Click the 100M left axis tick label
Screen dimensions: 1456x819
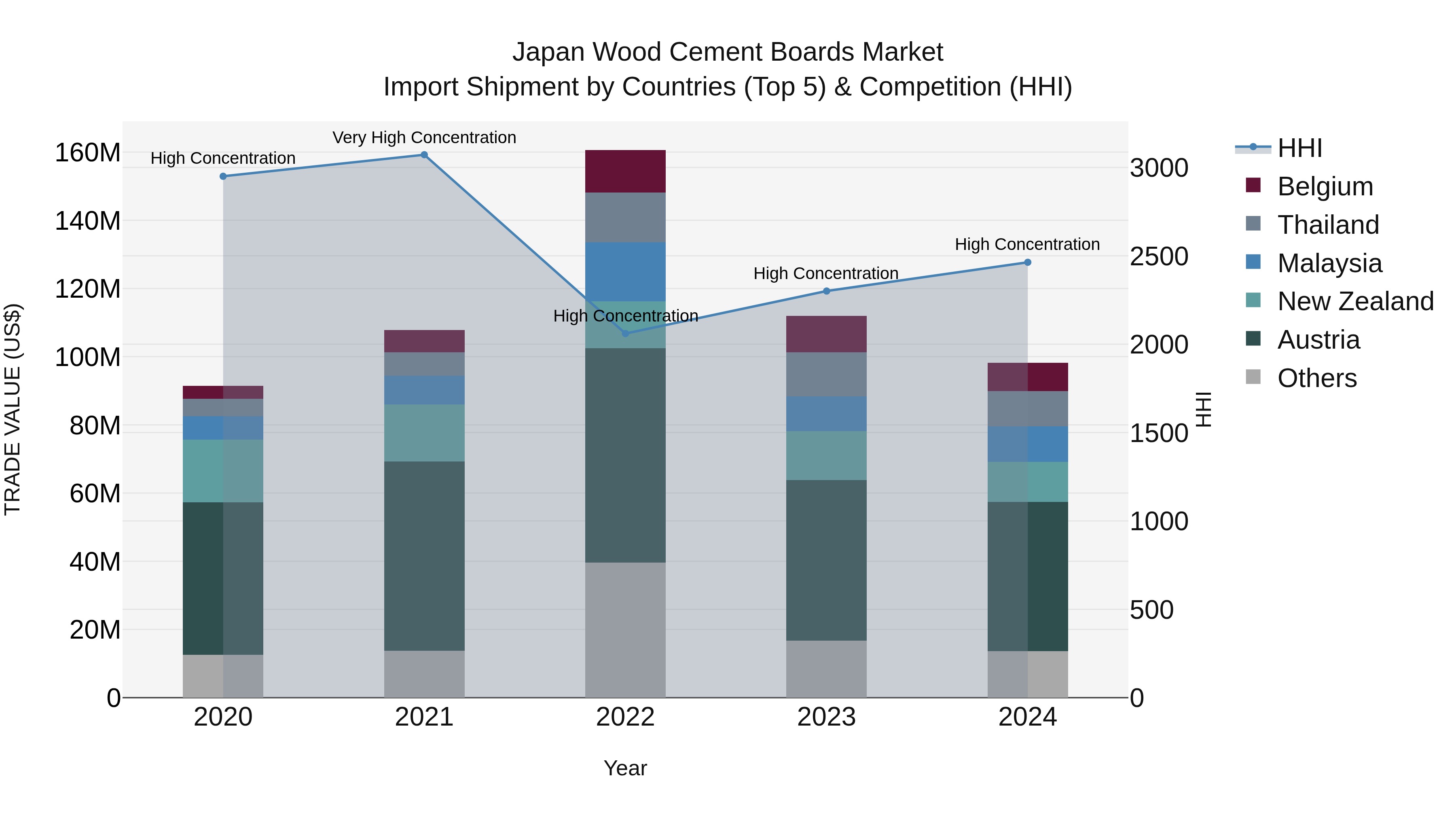point(88,357)
